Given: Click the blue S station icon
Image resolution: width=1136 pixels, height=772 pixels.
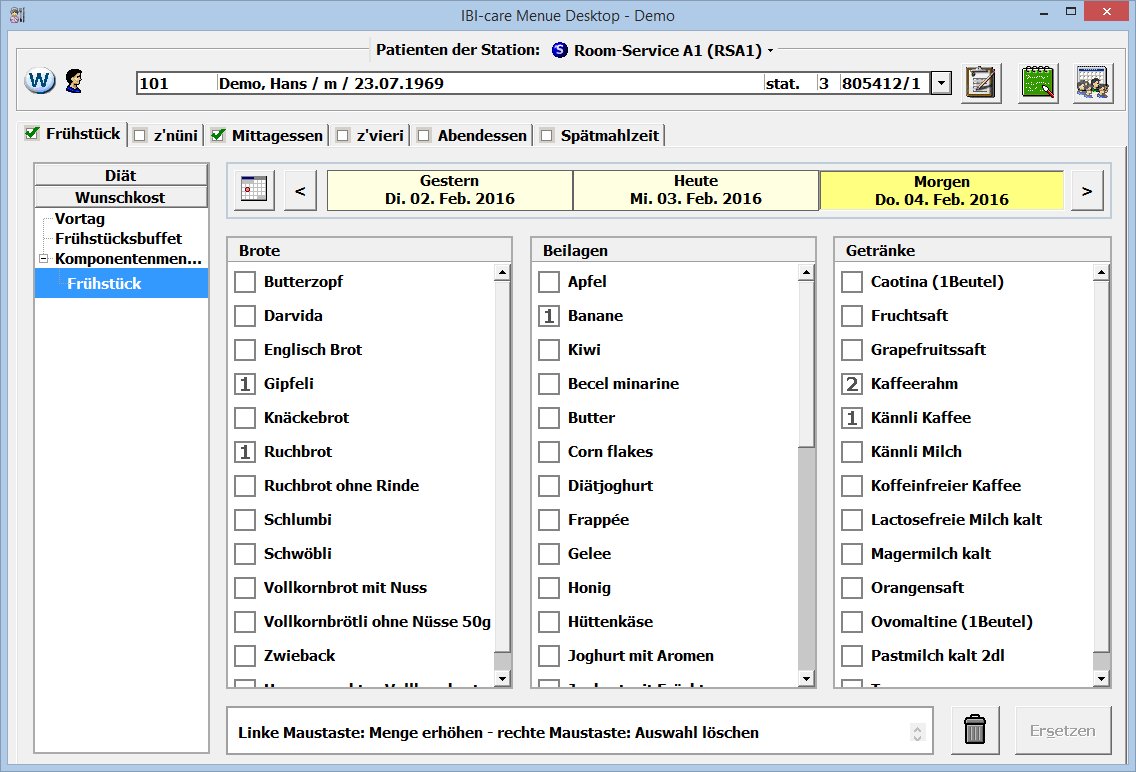Looking at the screenshot, I should point(559,50).
